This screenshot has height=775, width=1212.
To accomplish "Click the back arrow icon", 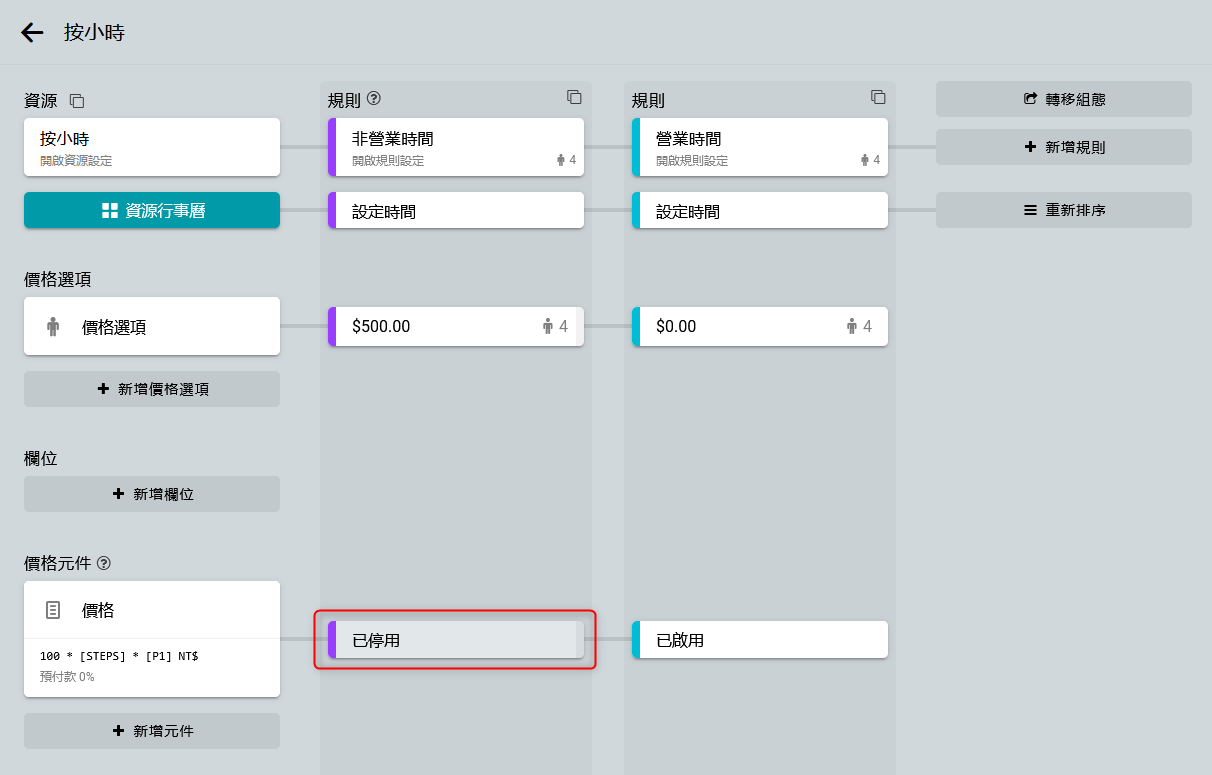I will (x=32, y=33).
